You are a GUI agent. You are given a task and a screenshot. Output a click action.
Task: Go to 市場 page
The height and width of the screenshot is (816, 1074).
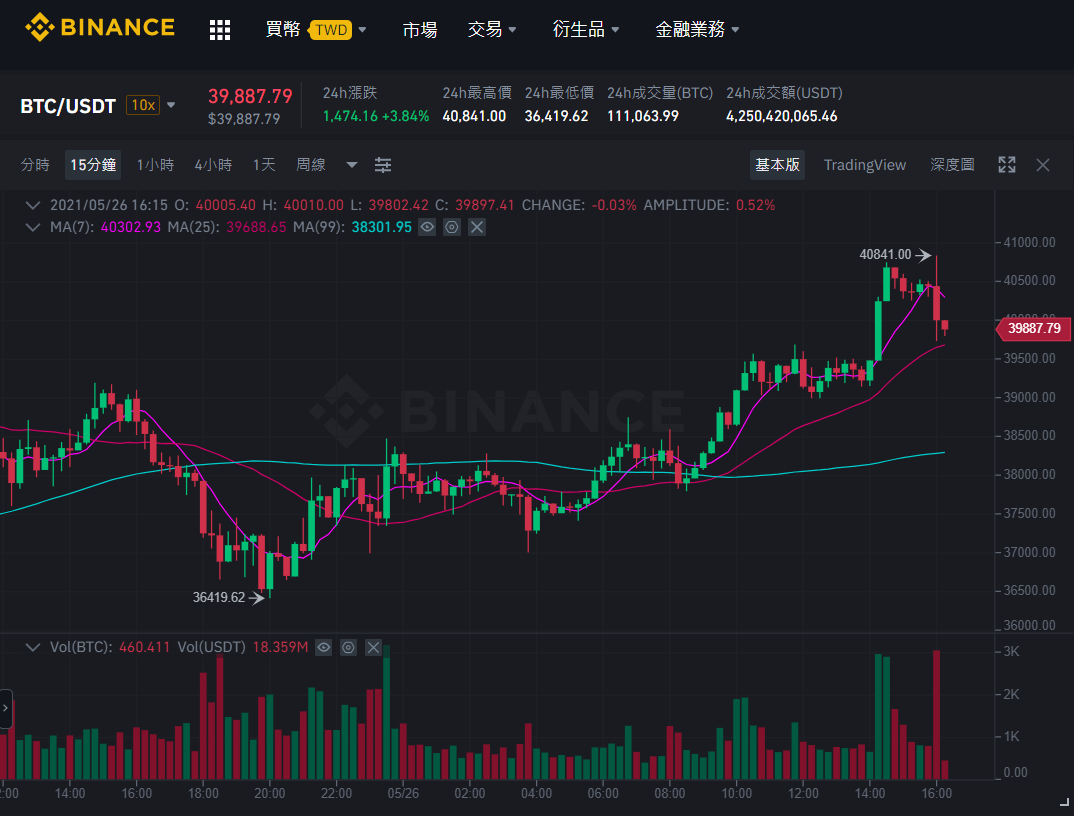pos(420,29)
